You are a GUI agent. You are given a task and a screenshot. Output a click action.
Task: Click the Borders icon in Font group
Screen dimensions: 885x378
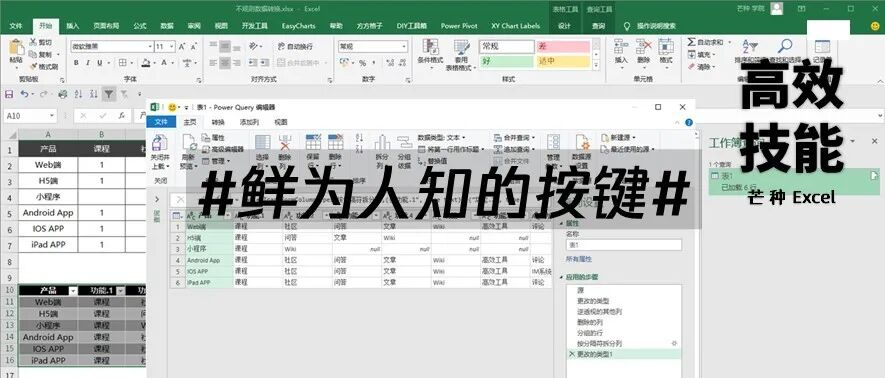pos(122,63)
